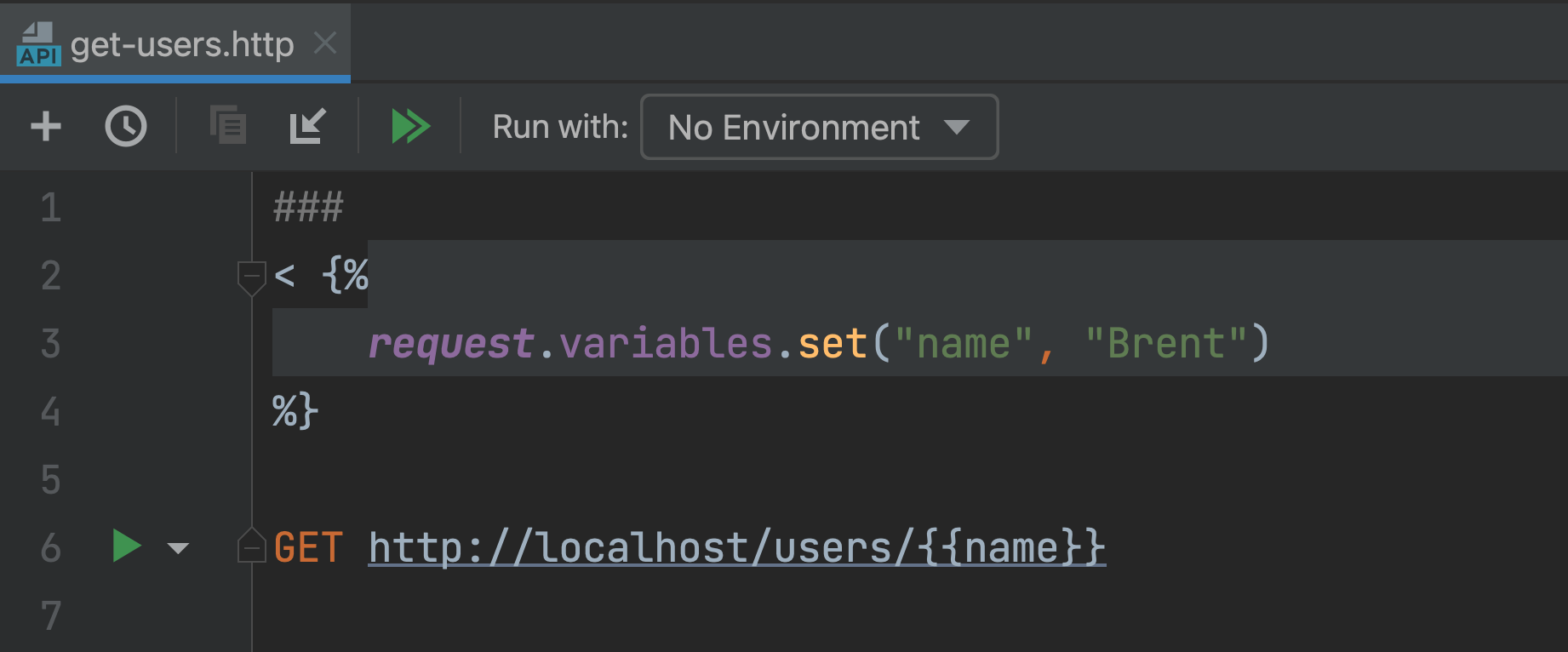1568x652 pixels.
Task: Click the closing %} script marker
Action: (295, 411)
